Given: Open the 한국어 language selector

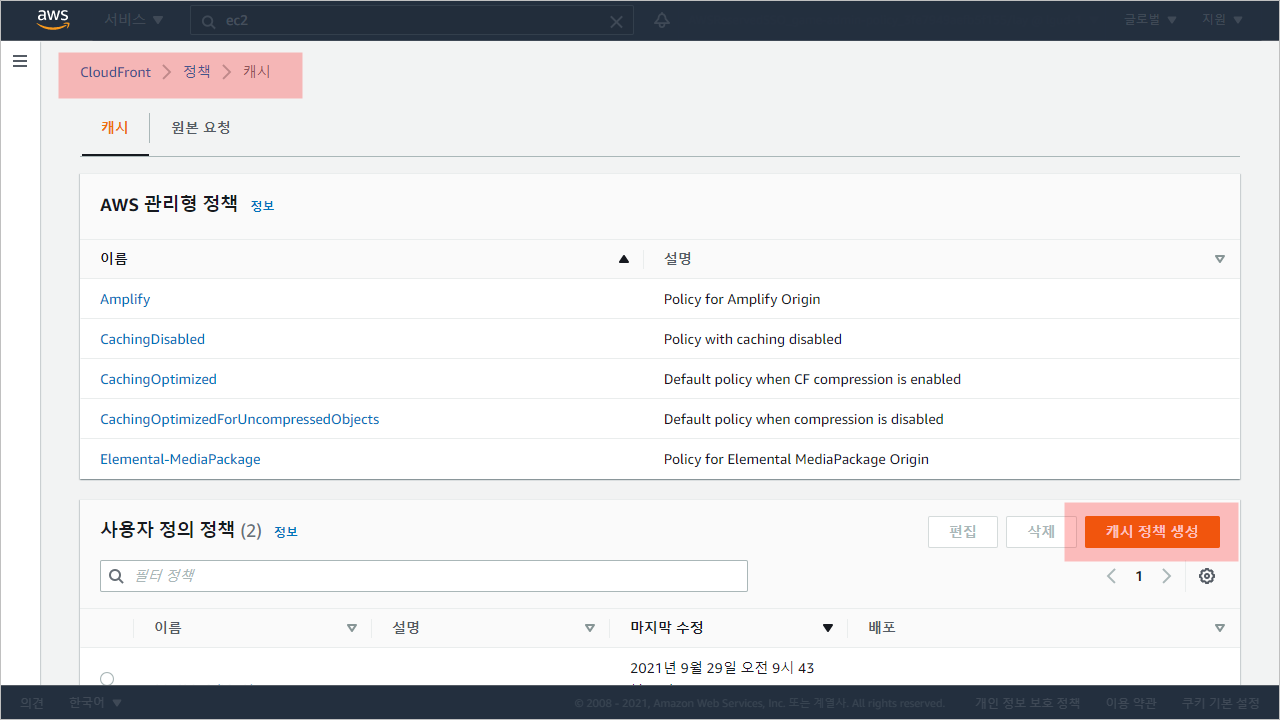Looking at the screenshot, I should 96,703.
